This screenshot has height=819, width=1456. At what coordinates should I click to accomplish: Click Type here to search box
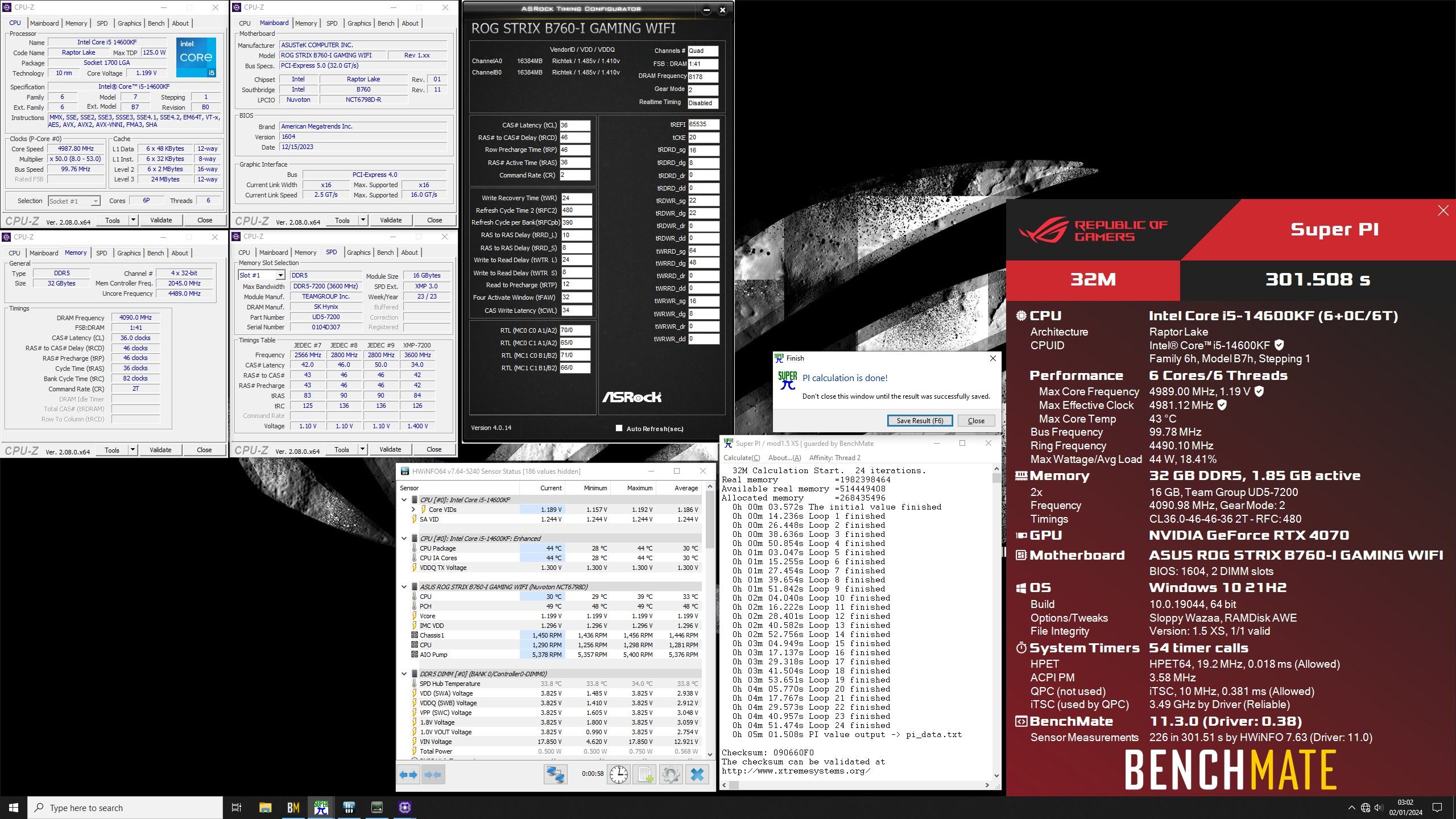point(125,808)
